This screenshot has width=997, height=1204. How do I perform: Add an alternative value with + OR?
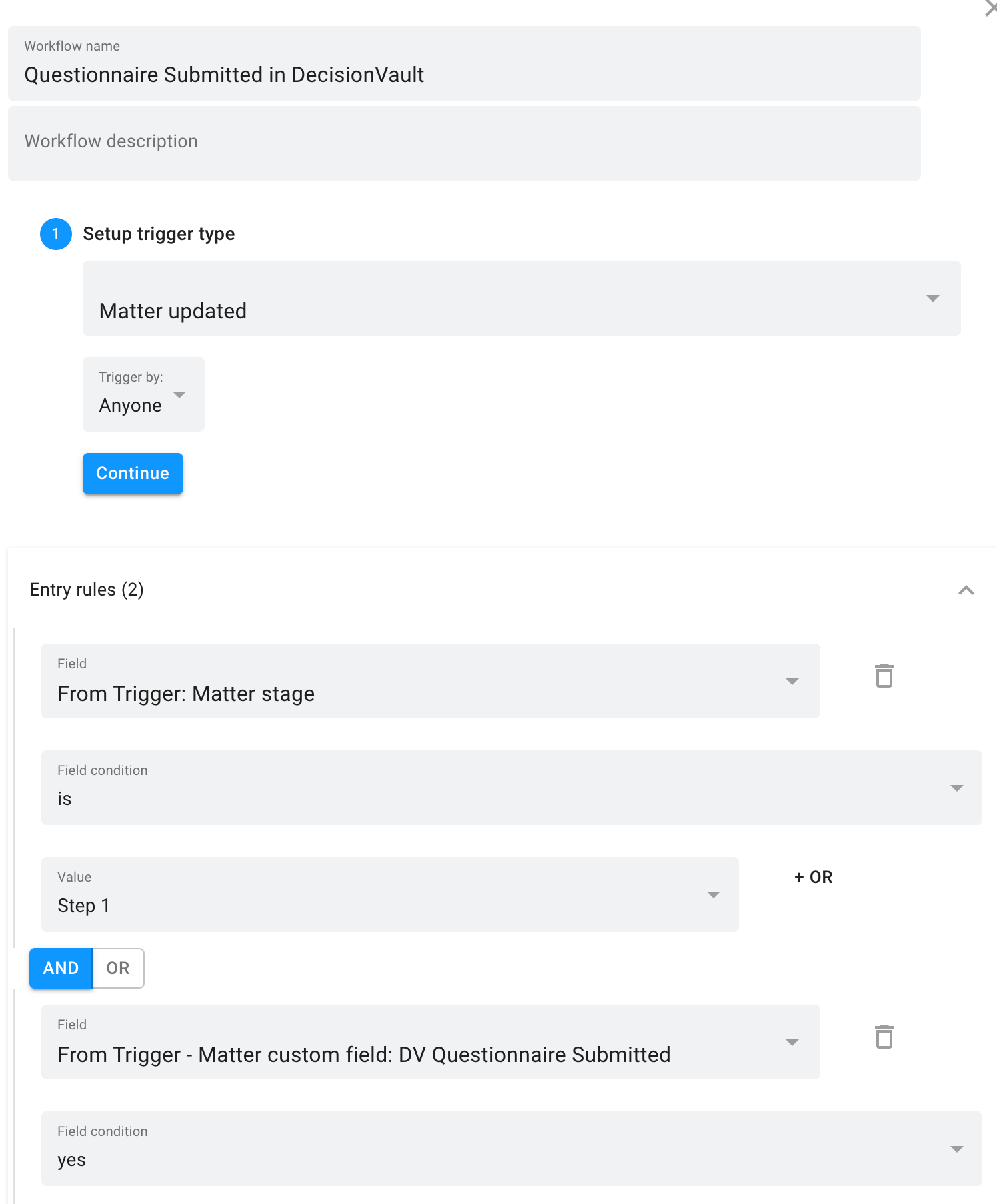pyautogui.click(x=814, y=877)
